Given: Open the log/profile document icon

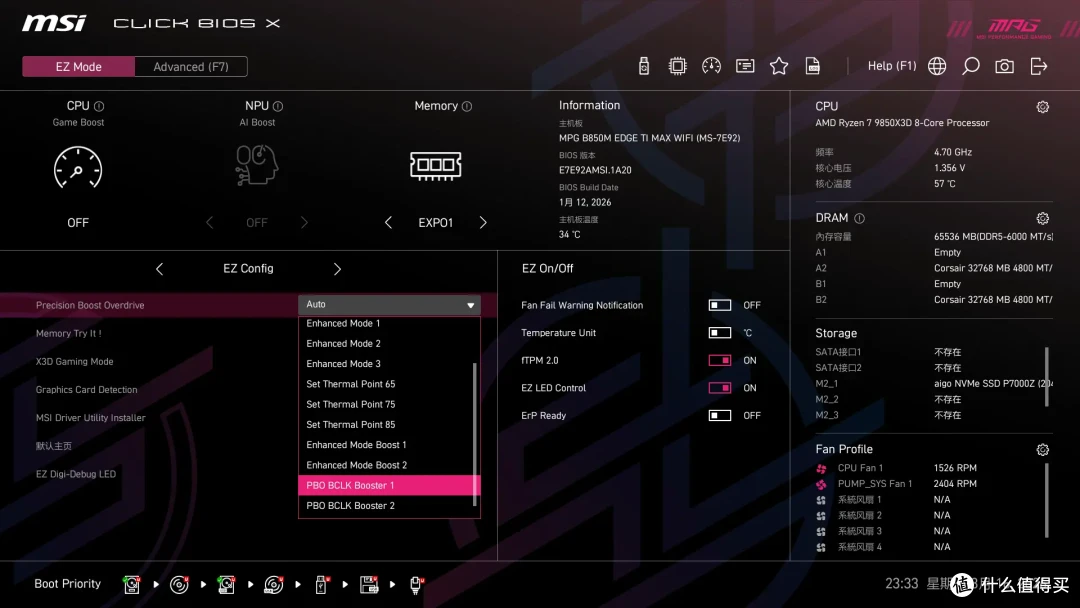Looking at the screenshot, I should tap(813, 66).
